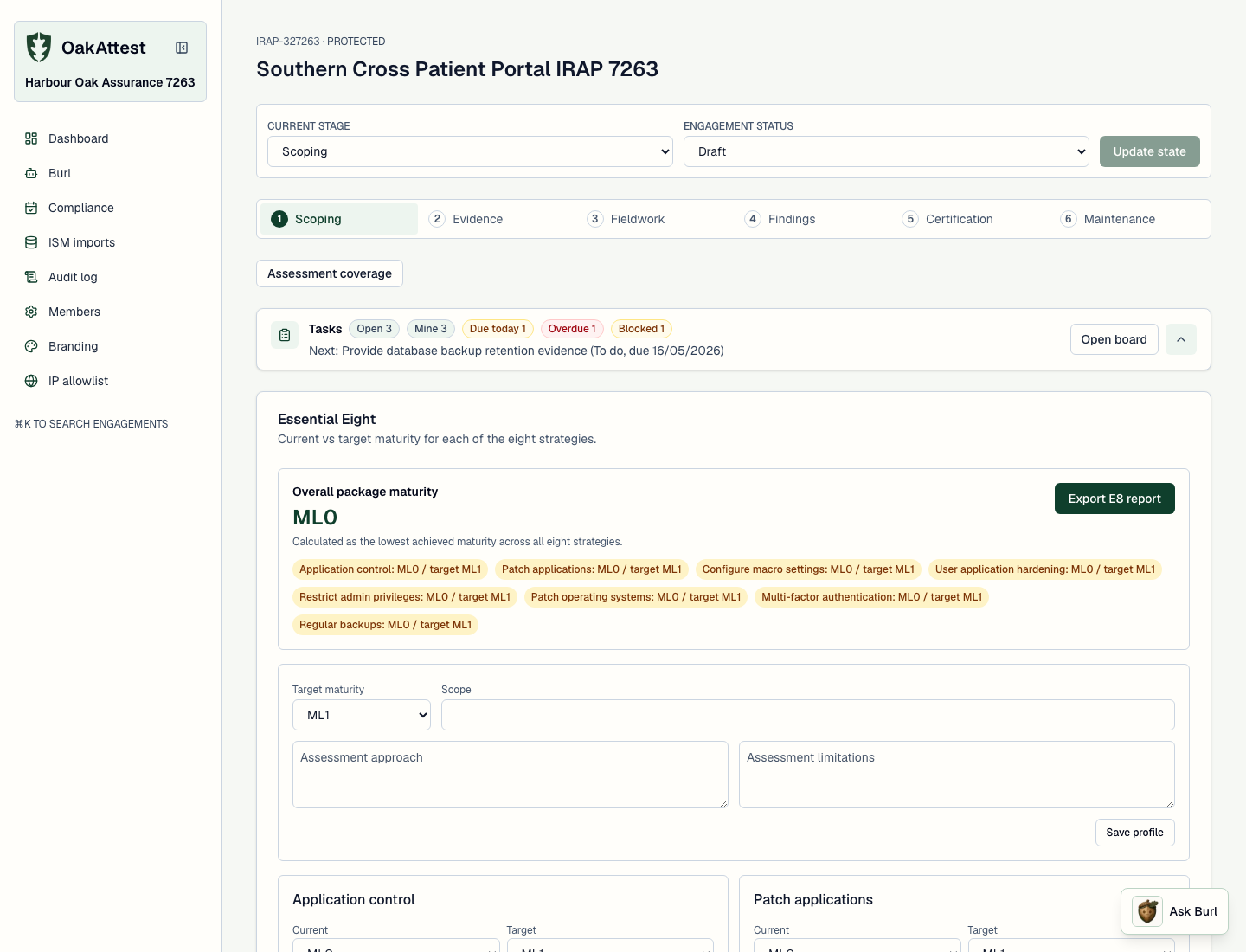
Task: Click into the Scope input field
Action: pos(808,715)
